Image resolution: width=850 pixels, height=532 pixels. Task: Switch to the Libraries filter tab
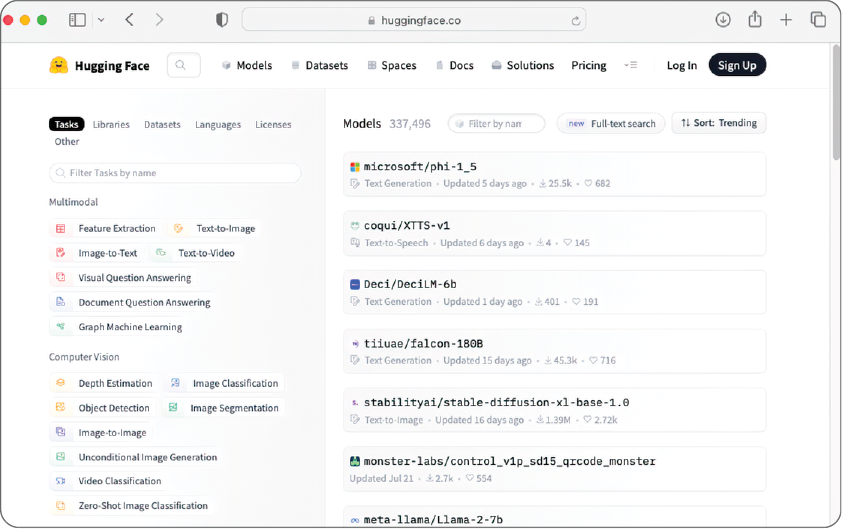(111, 124)
